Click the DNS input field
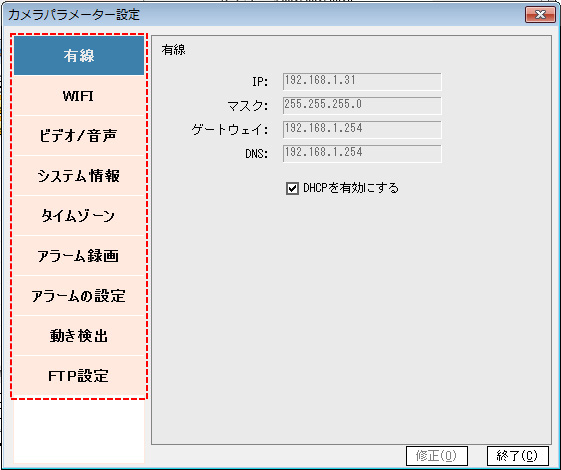The width and height of the screenshot is (561, 470). (x=362, y=153)
